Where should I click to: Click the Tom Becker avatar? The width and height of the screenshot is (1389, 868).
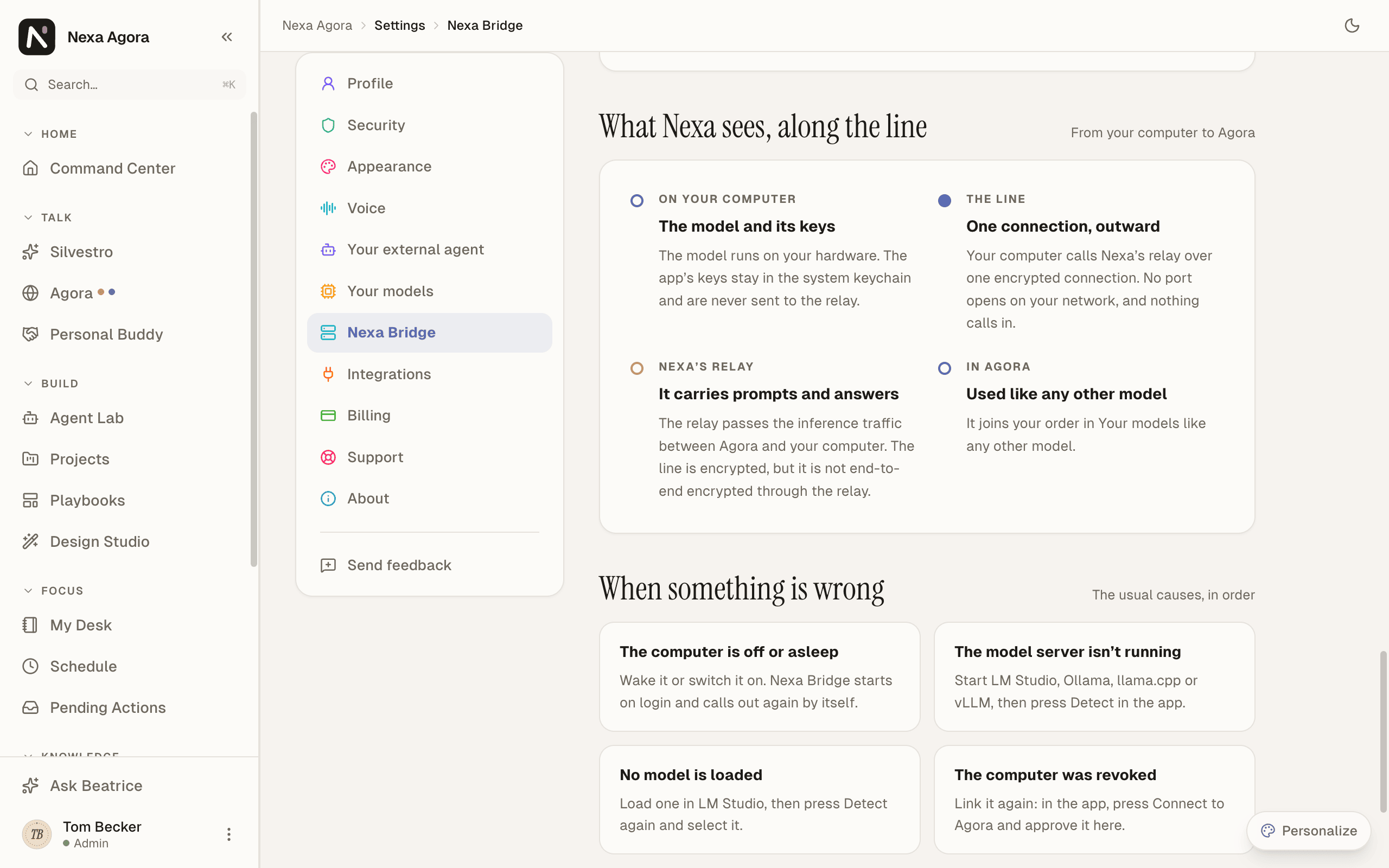(37, 834)
